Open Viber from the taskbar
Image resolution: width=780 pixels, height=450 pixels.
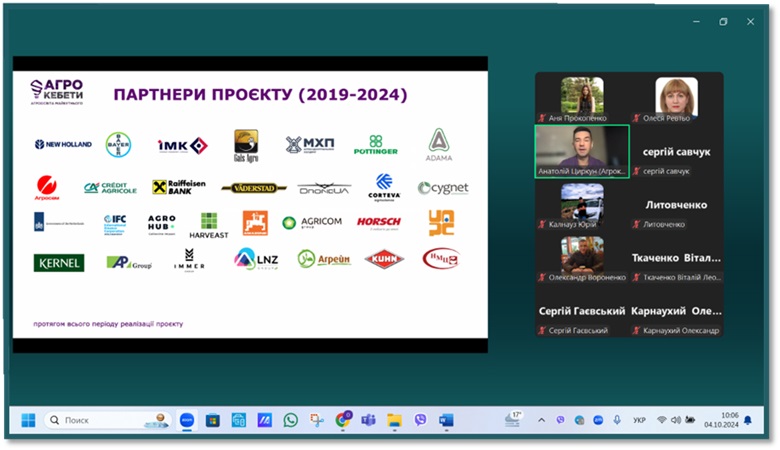pyautogui.click(x=420, y=420)
